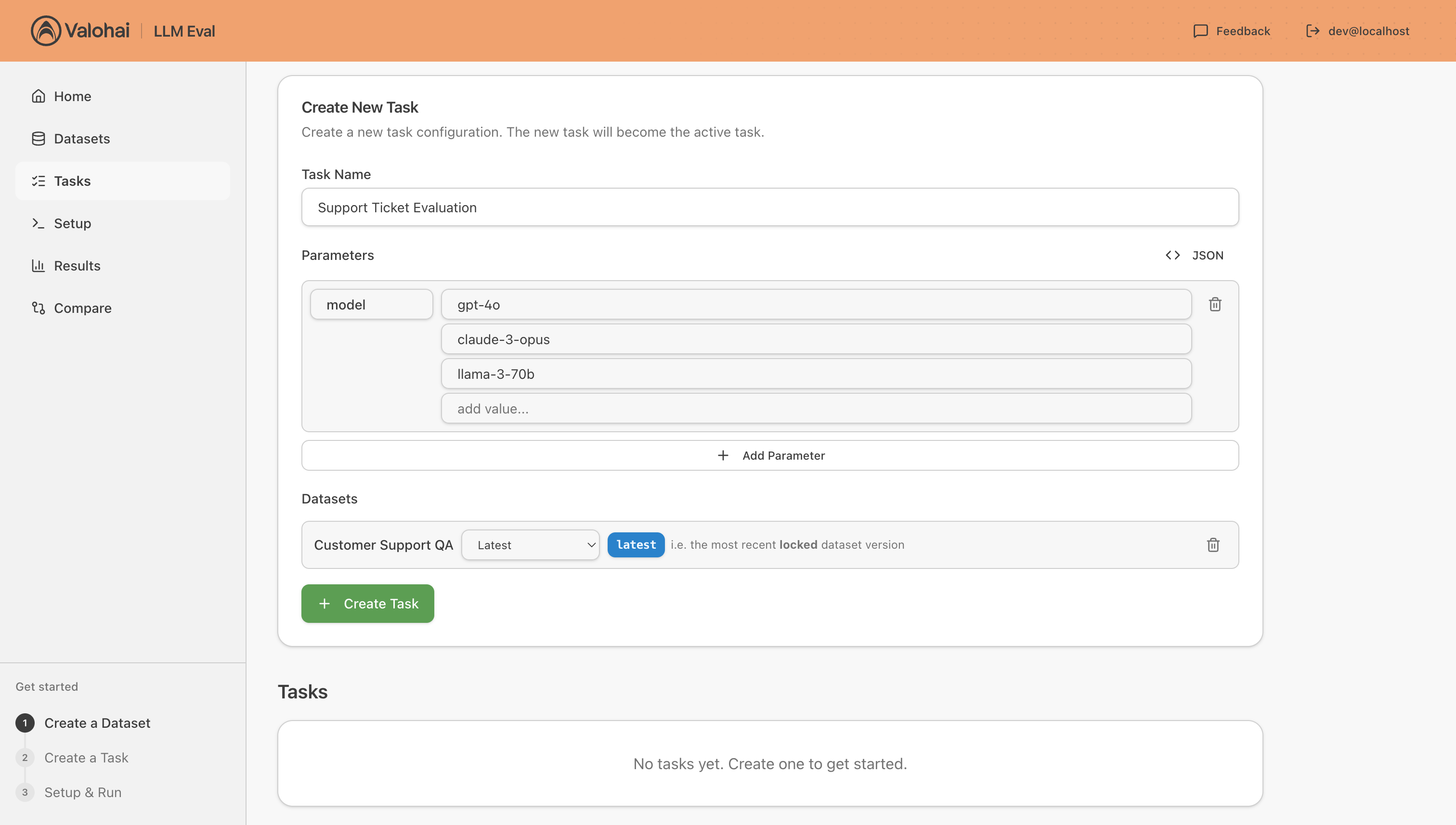Click the Valohai logo icon
Screen dimensions: 1456x825
pos(46,31)
